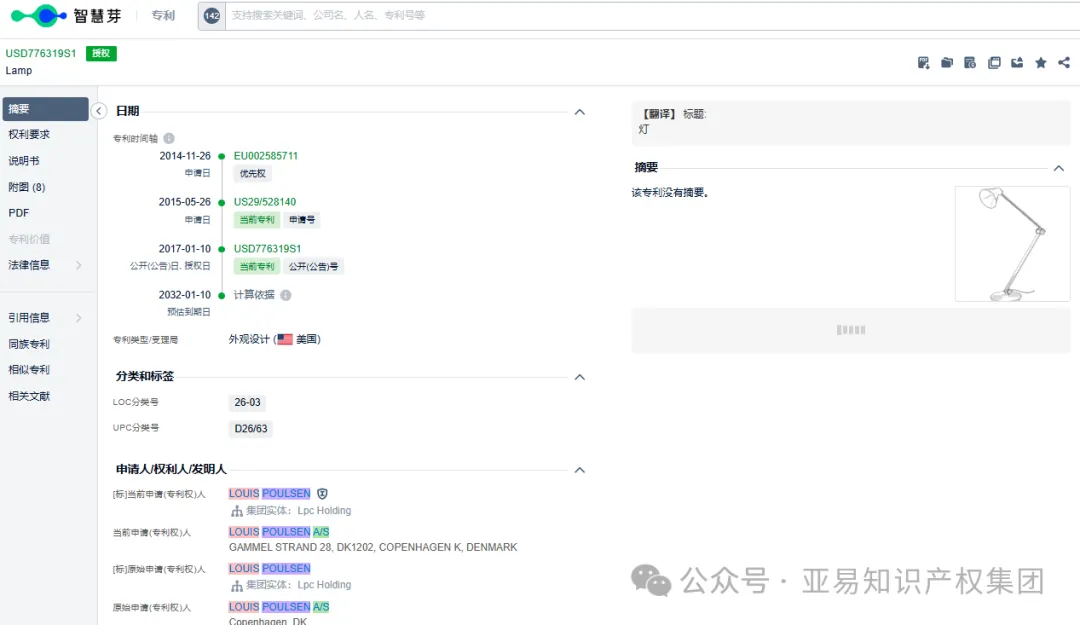The height and width of the screenshot is (625, 1080).
Task: Collapse the left sidebar with the arrow button
Action: pyautogui.click(x=99, y=111)
